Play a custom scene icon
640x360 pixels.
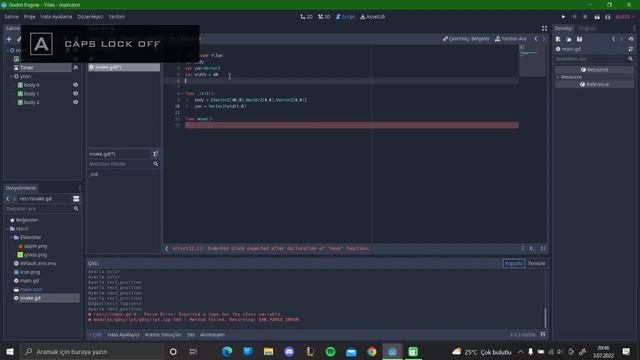(x=608, y=17)
